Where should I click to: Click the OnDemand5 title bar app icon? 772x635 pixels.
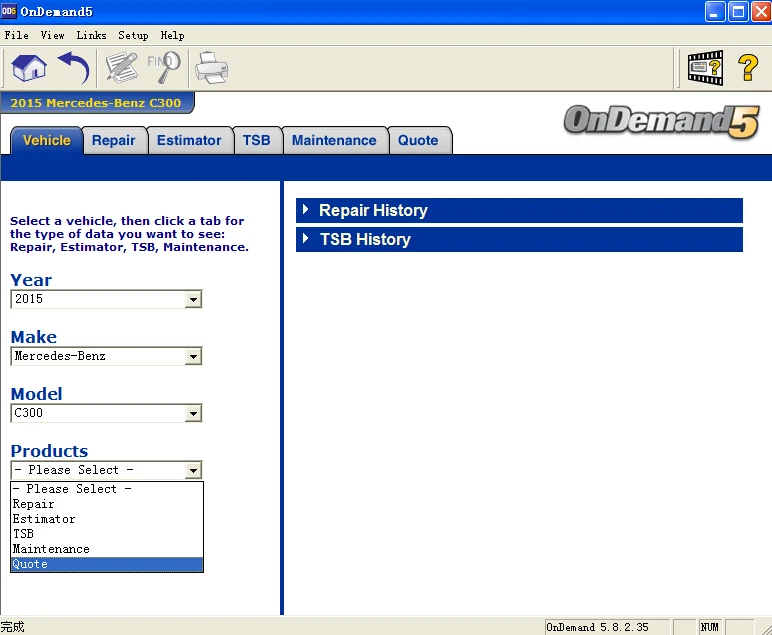coord(9,11)
